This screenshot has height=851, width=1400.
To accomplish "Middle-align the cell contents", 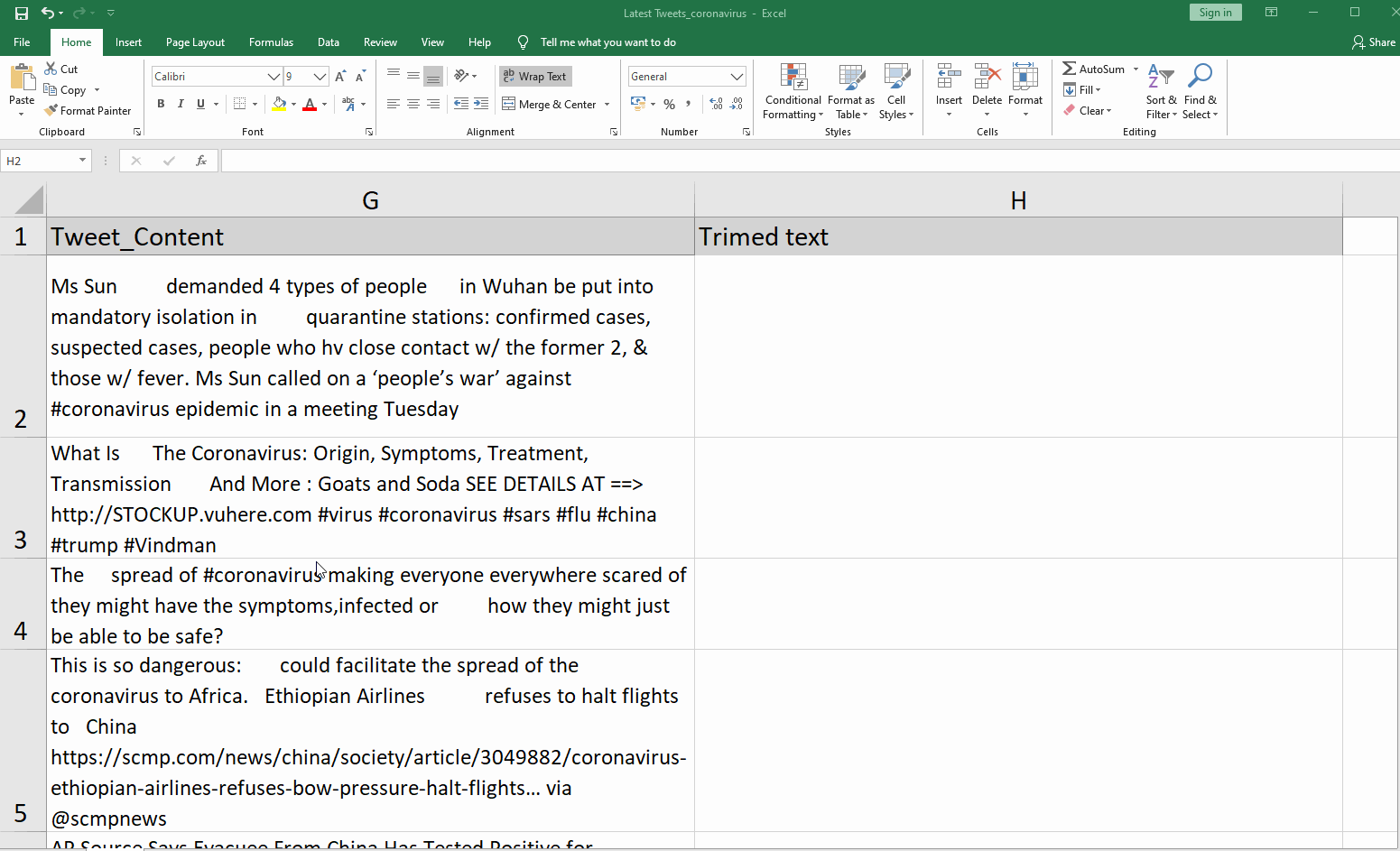I will (x=413, y=75).
